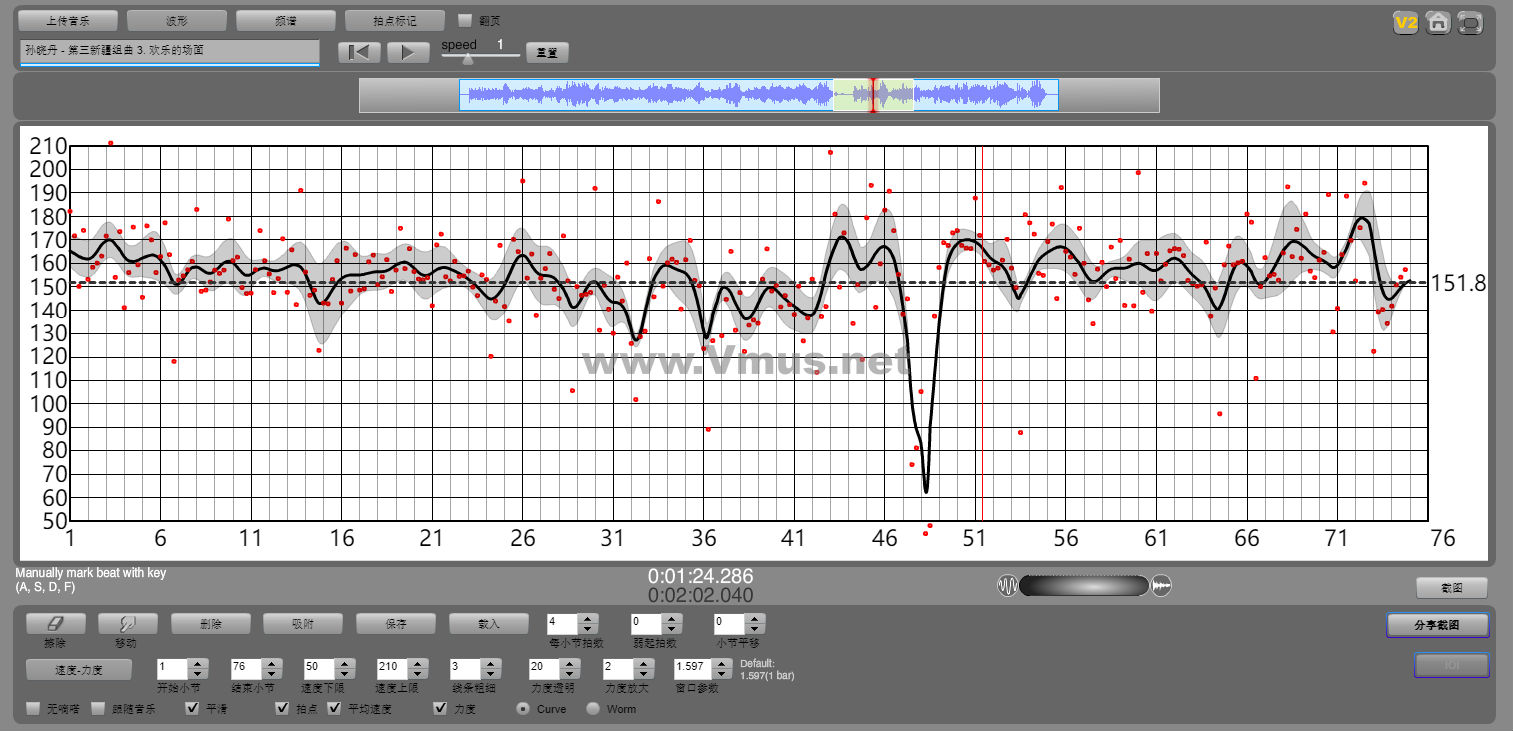Click the 删除 delete button
Image resolution: width=1513 pixels, height=731 pixels.
[x=210, y=623]
